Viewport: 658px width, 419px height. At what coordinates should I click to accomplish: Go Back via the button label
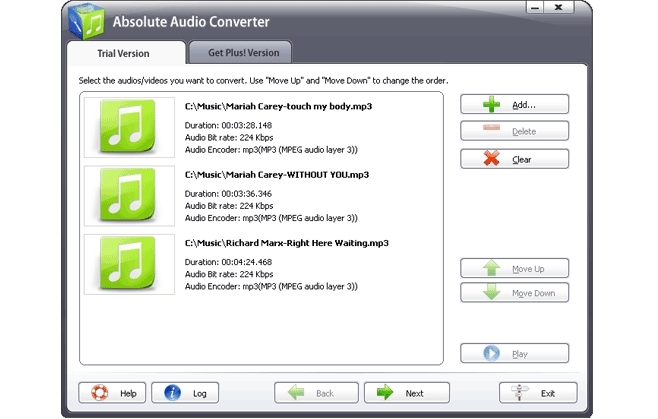click(x=325, y=394)
